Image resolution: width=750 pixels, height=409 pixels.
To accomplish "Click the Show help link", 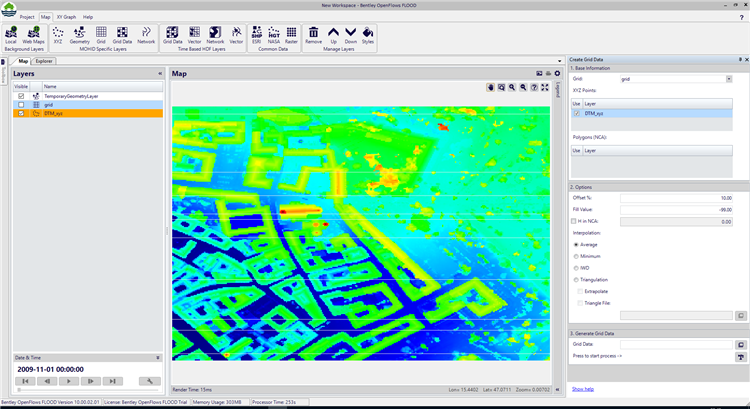I will (583, 389).
